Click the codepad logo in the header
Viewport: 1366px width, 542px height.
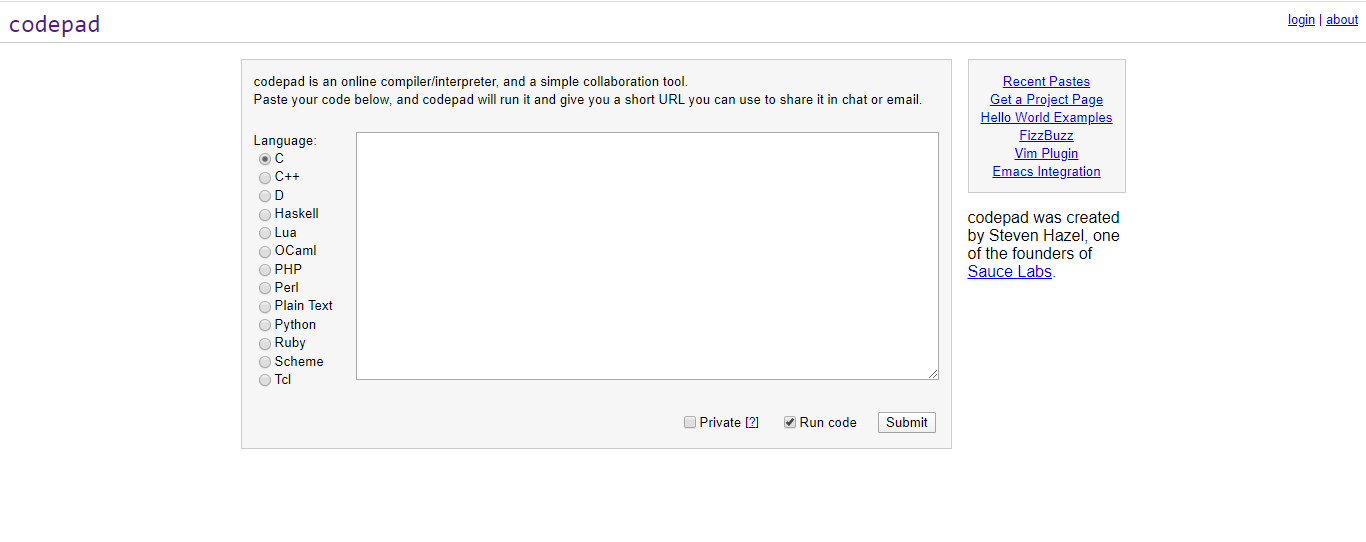tap(55, 24)
